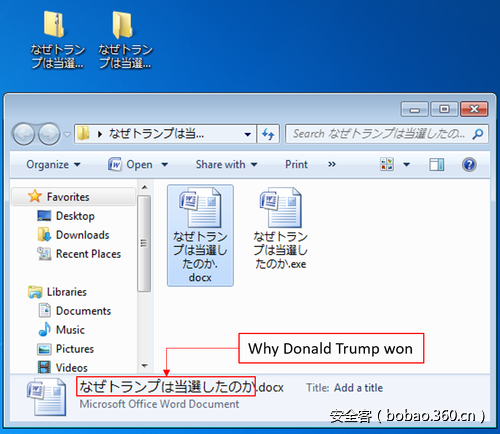500x434 pixels.
Task: Click the details pane Word document icon
Action: pos(47,397)
